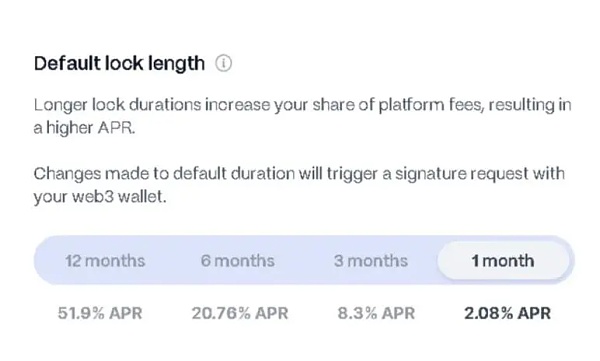Click the words 'a higher APR'
Image resolution: width=600 pixels, height=361 pixels.
(x=84, y=128)
